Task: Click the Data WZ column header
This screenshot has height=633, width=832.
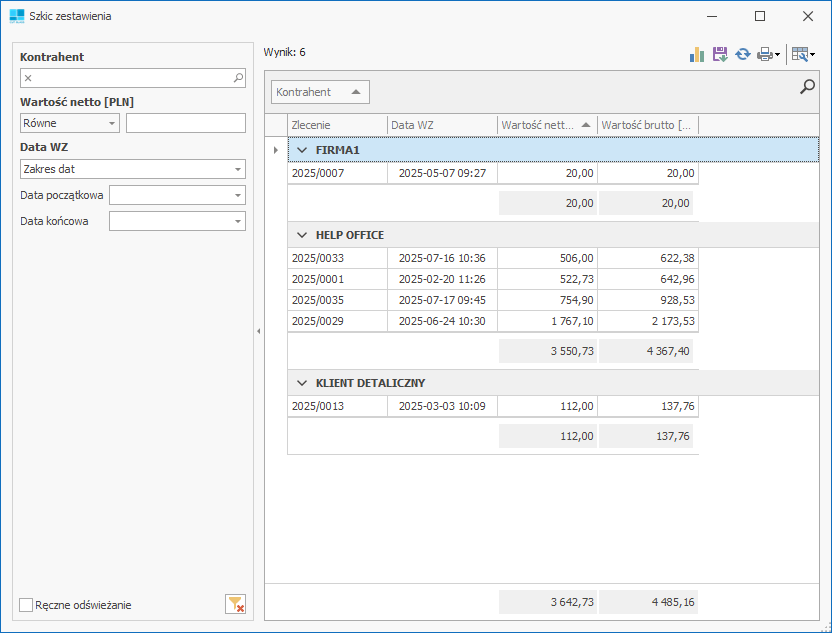Action: pyautogui.click(x=441, y=125)
